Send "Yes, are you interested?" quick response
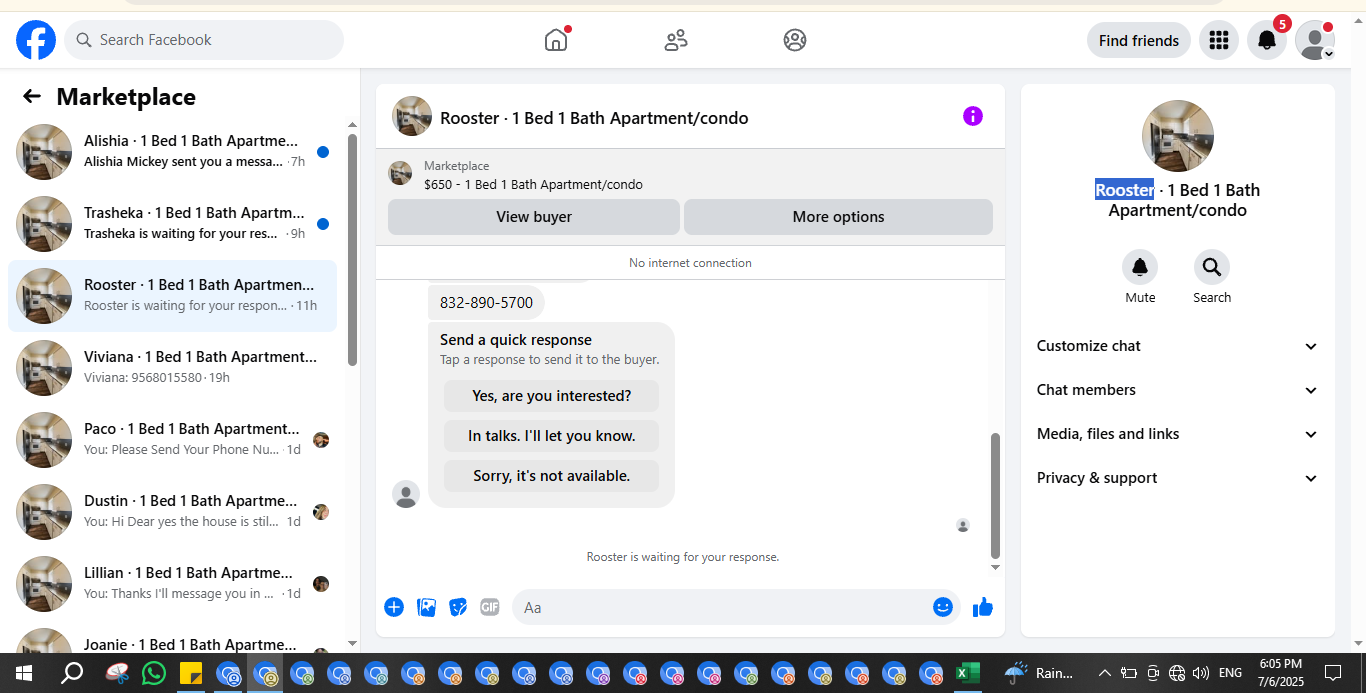 [x=552, y=396]
